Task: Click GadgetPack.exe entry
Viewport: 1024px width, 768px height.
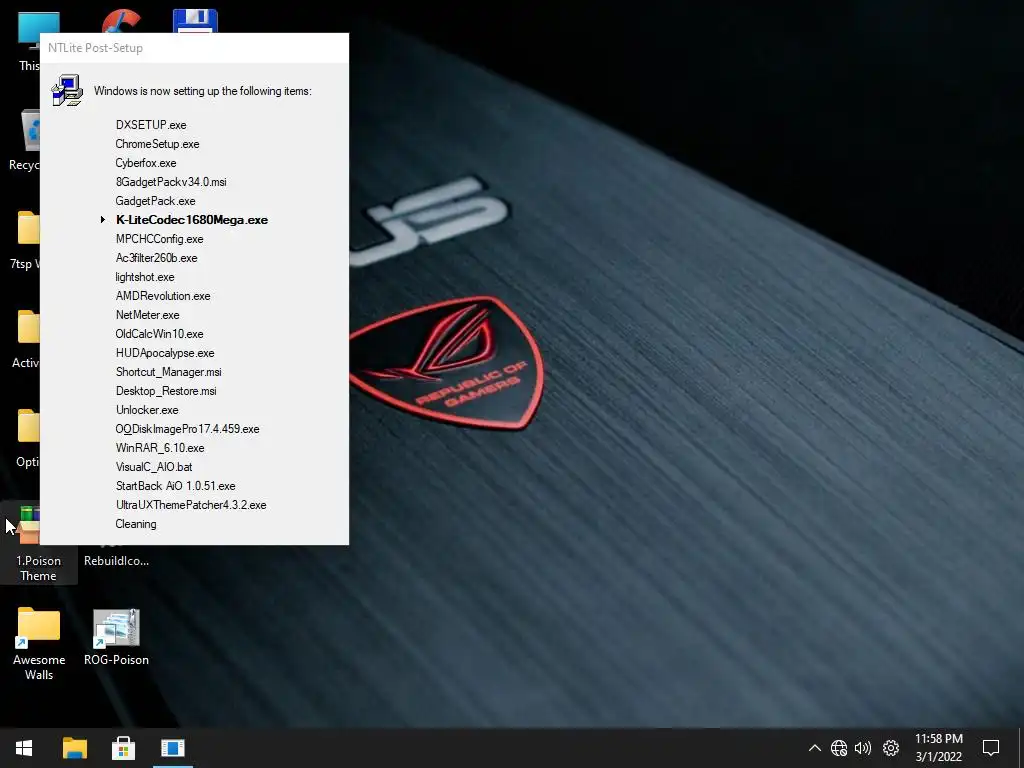Action: click(x=155, y=200)
